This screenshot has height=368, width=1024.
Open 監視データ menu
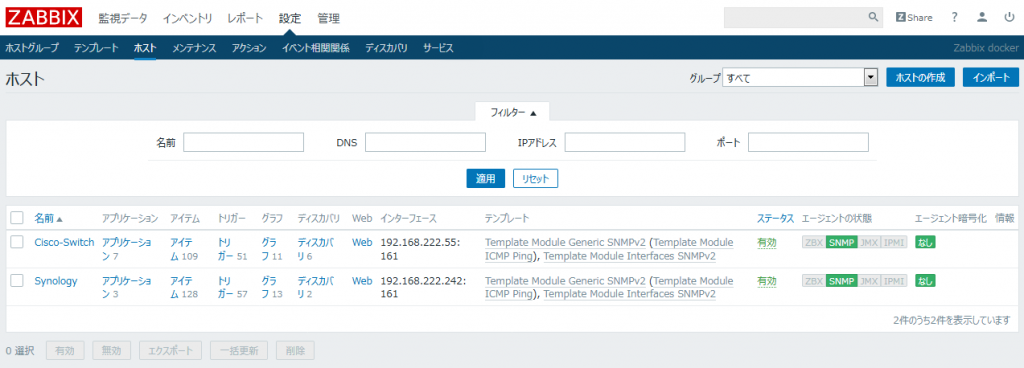123,18
